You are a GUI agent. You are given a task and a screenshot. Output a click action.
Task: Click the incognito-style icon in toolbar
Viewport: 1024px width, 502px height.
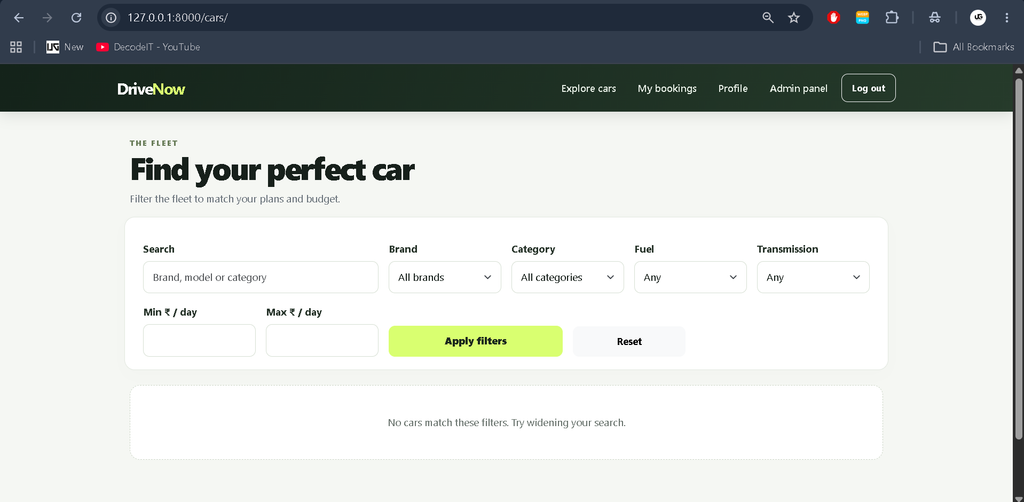point(935,18)
